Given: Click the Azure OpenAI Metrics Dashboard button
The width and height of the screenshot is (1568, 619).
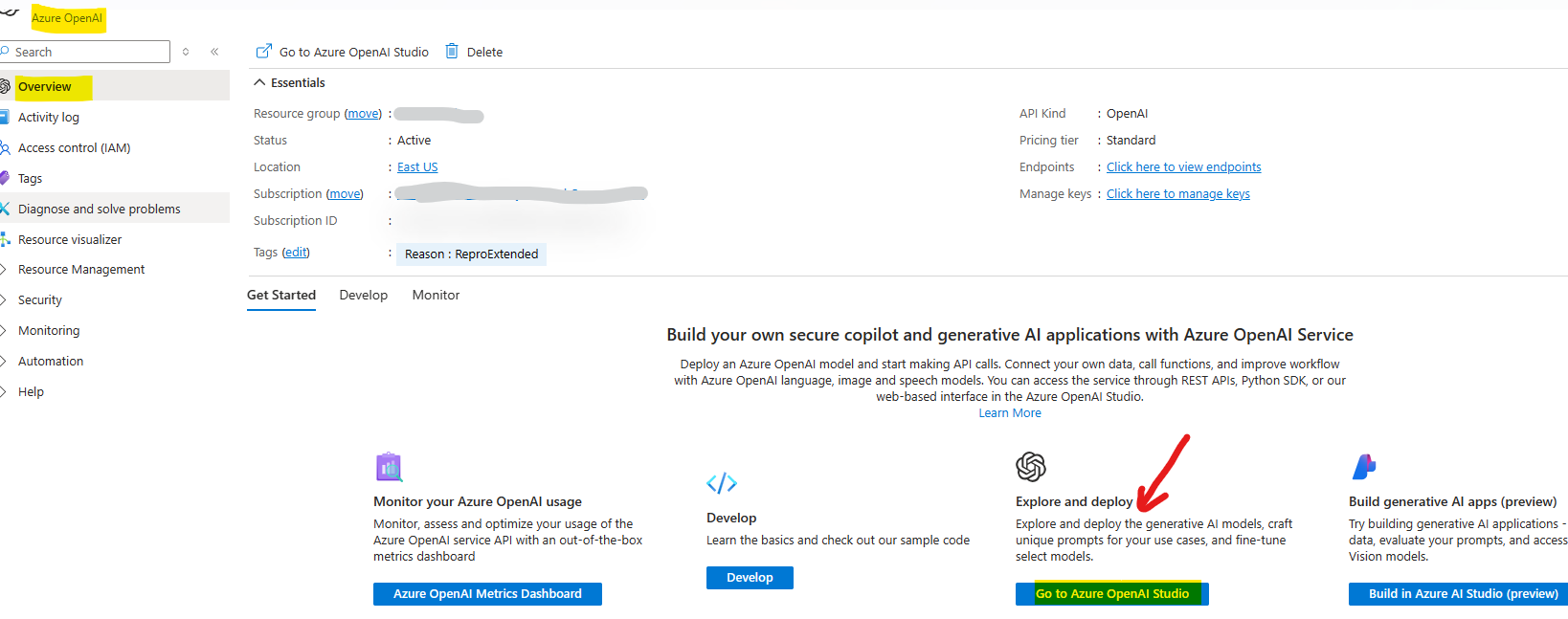Looking at the screenshot, I should click(487, 594).
